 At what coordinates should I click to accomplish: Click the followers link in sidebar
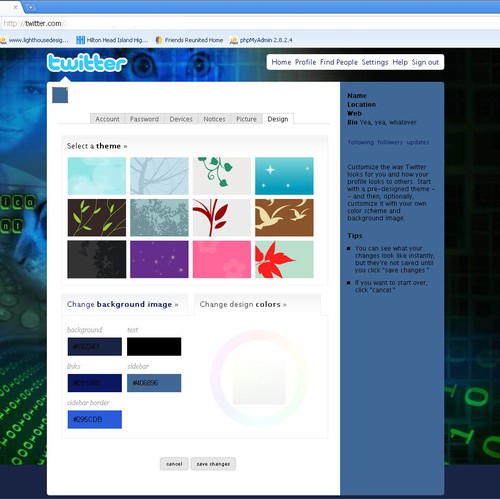coord(390,142)
